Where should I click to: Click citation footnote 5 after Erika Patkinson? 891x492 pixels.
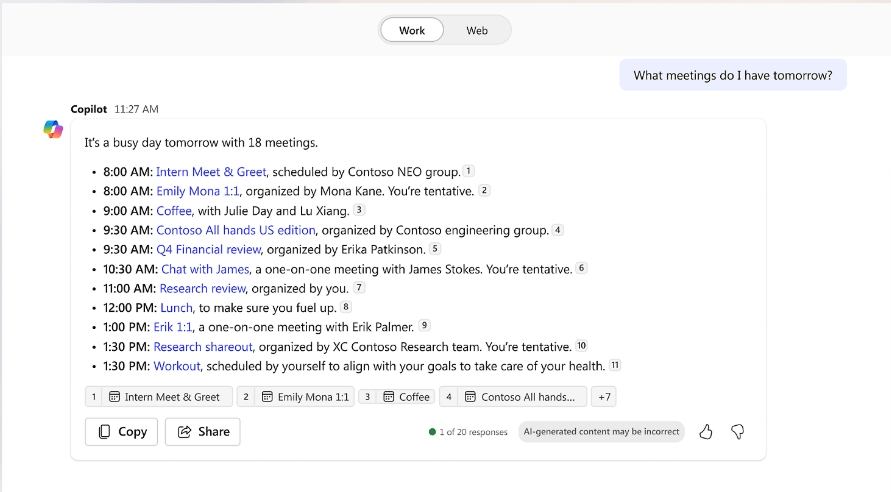click(x=435, y=249)
